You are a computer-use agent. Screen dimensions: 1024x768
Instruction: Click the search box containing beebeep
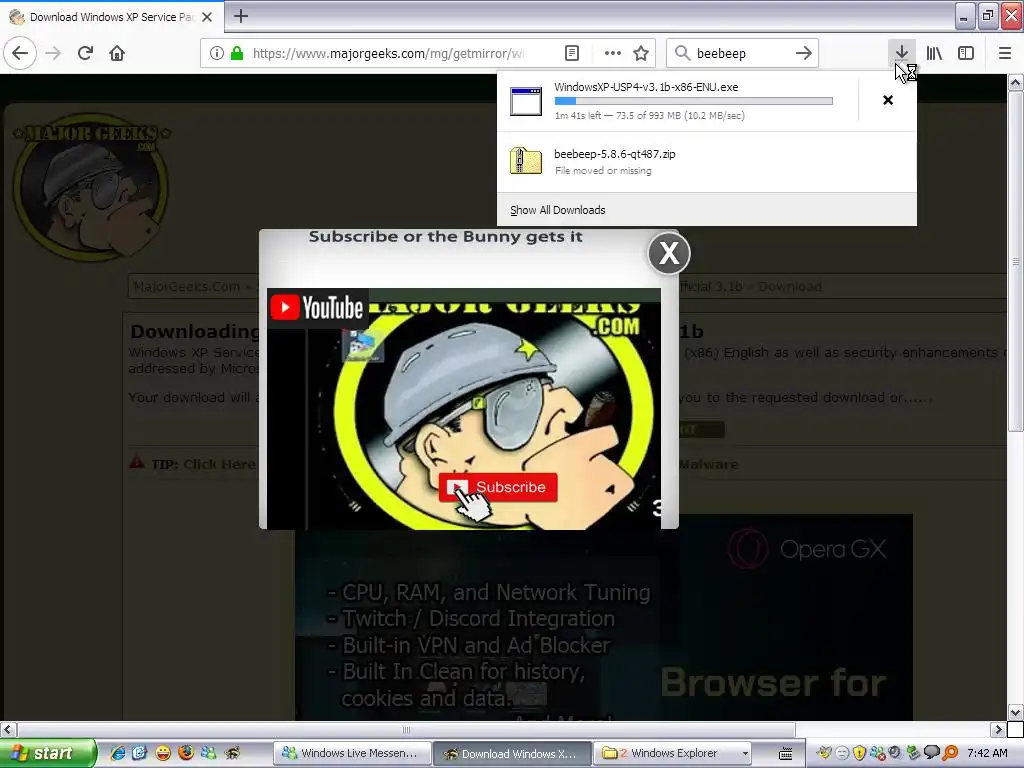(743, 53)
